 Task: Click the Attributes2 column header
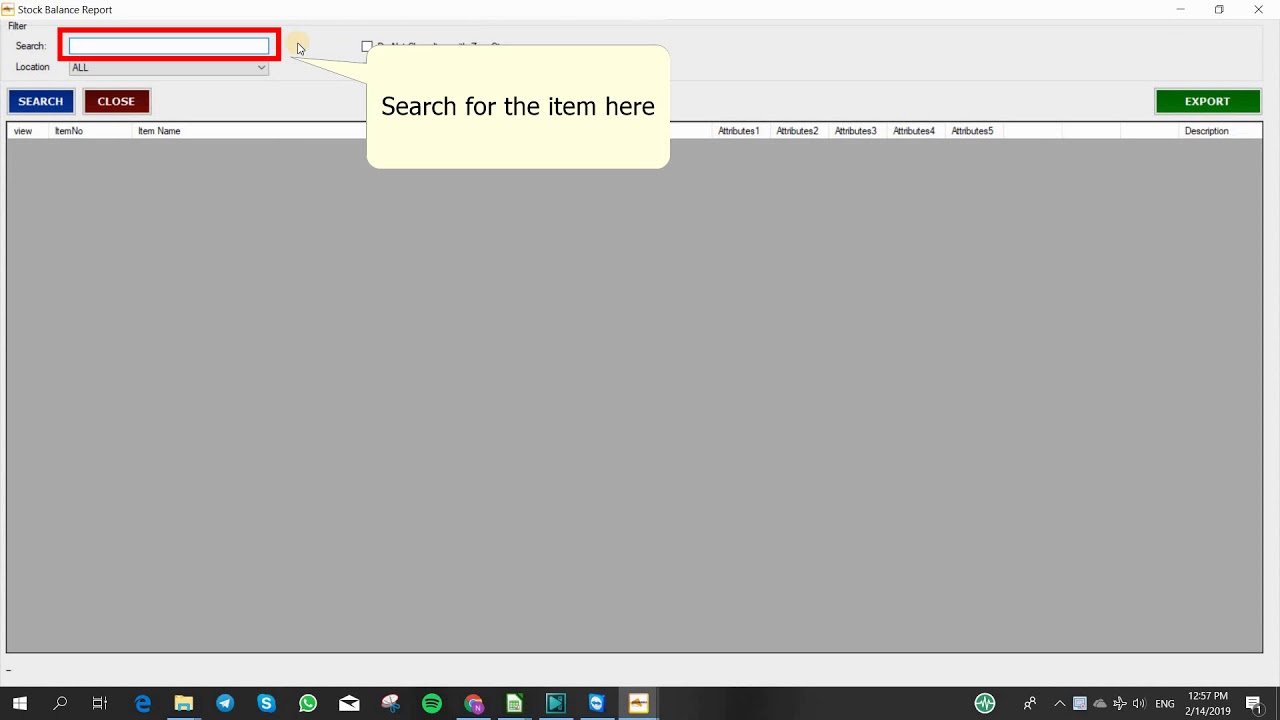point(797,131)
